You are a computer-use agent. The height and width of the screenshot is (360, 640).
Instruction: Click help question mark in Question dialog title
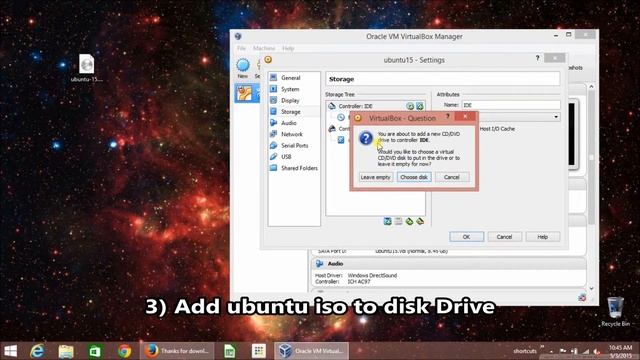coord(447,117)
